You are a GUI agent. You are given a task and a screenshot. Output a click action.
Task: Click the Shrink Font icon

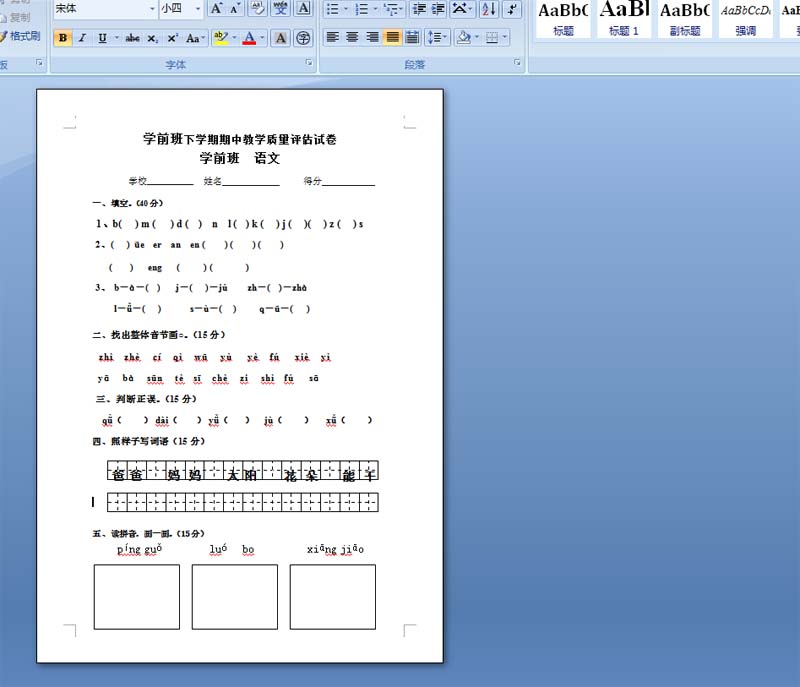(x=235, y=8)
